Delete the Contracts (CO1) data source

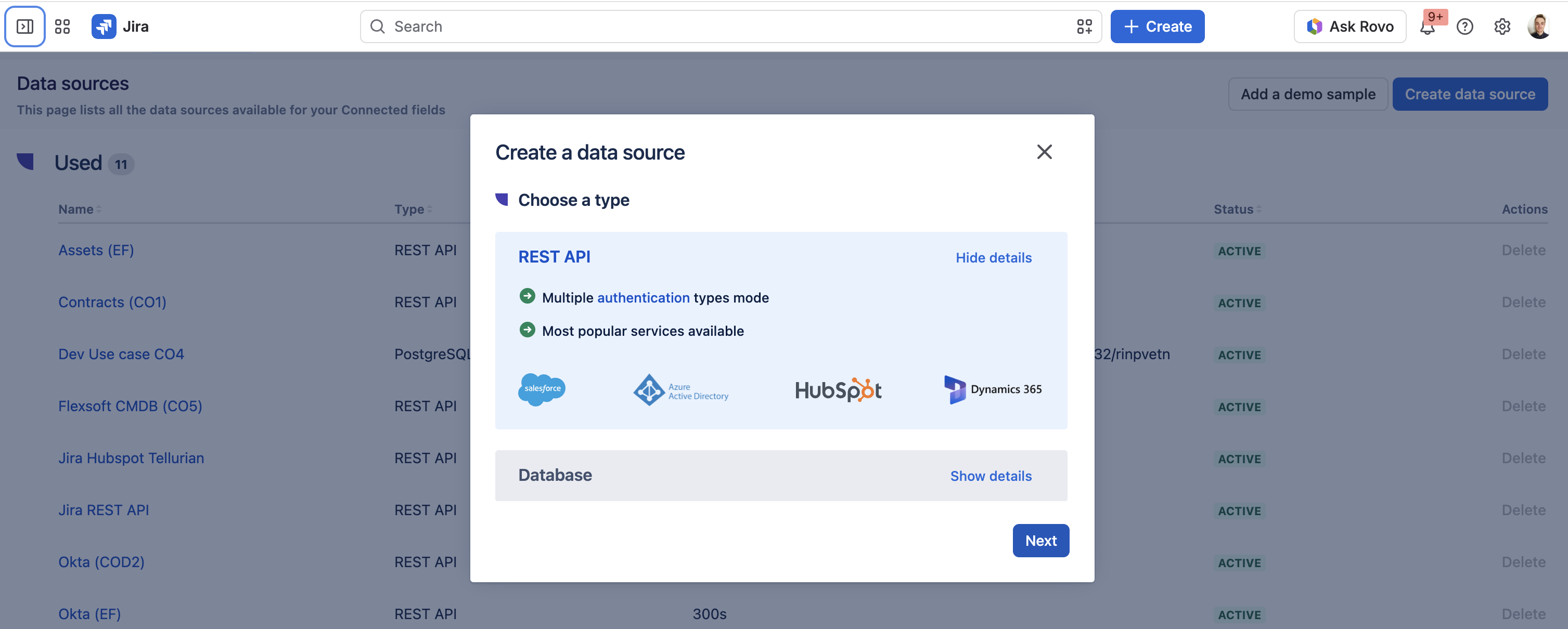pos(1524,302)
